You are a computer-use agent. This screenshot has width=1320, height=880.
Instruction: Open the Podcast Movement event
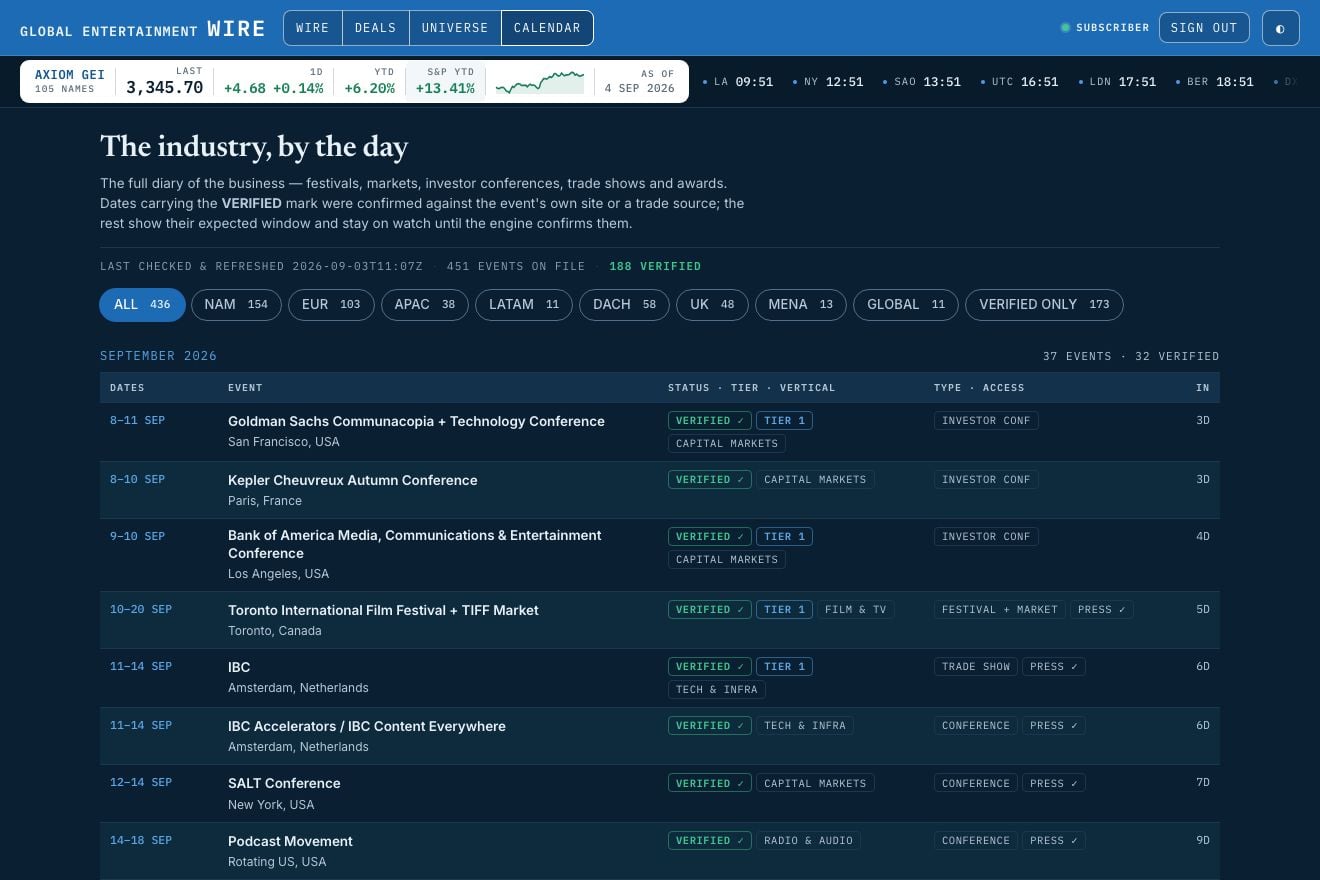290,841
